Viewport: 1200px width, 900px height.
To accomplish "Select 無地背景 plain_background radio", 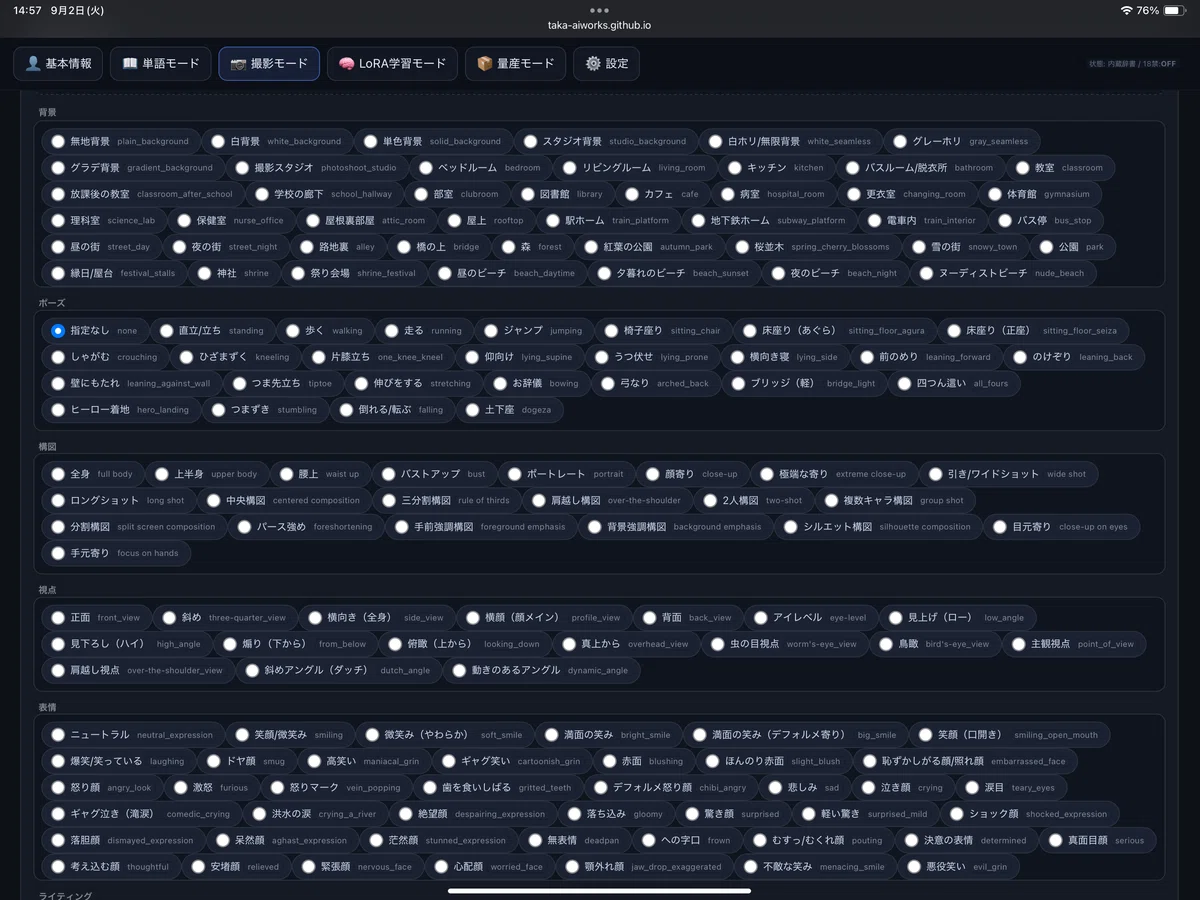I will pyautogui.click(x=58, y=142).
